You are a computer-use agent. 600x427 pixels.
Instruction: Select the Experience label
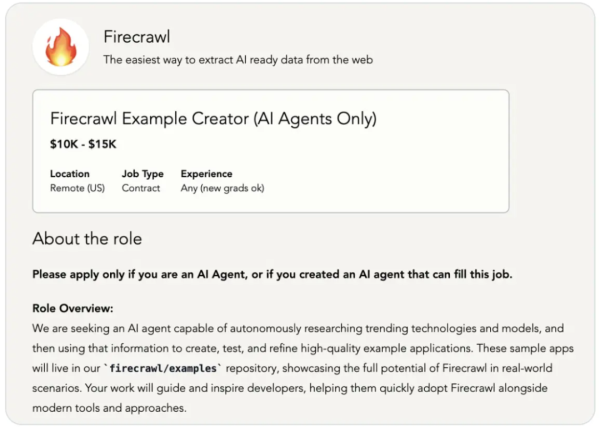coord(206,174)
